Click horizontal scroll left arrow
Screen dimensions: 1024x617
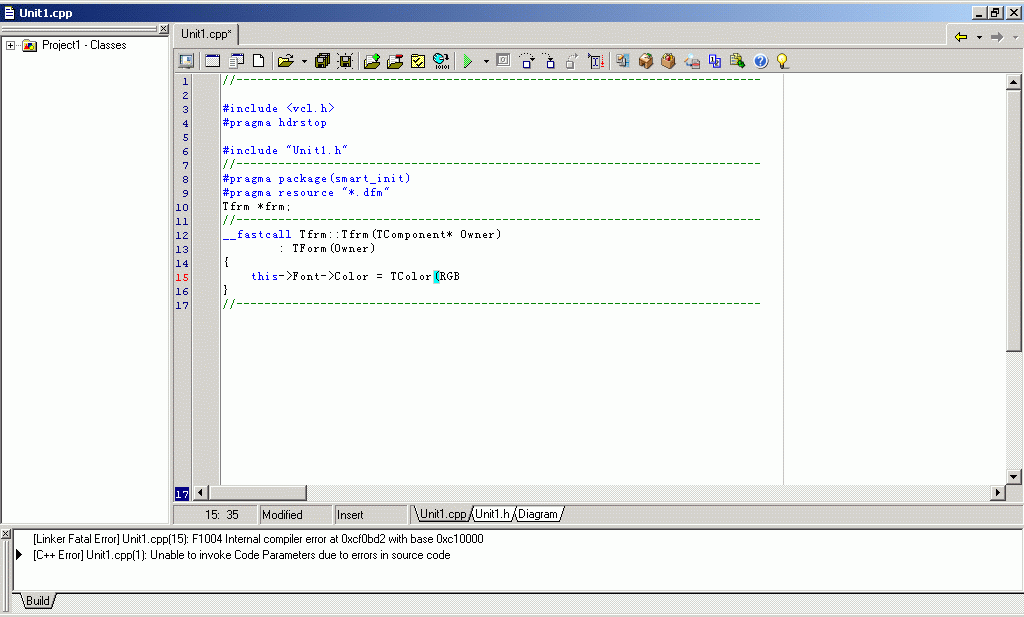[x=200, y=493]
